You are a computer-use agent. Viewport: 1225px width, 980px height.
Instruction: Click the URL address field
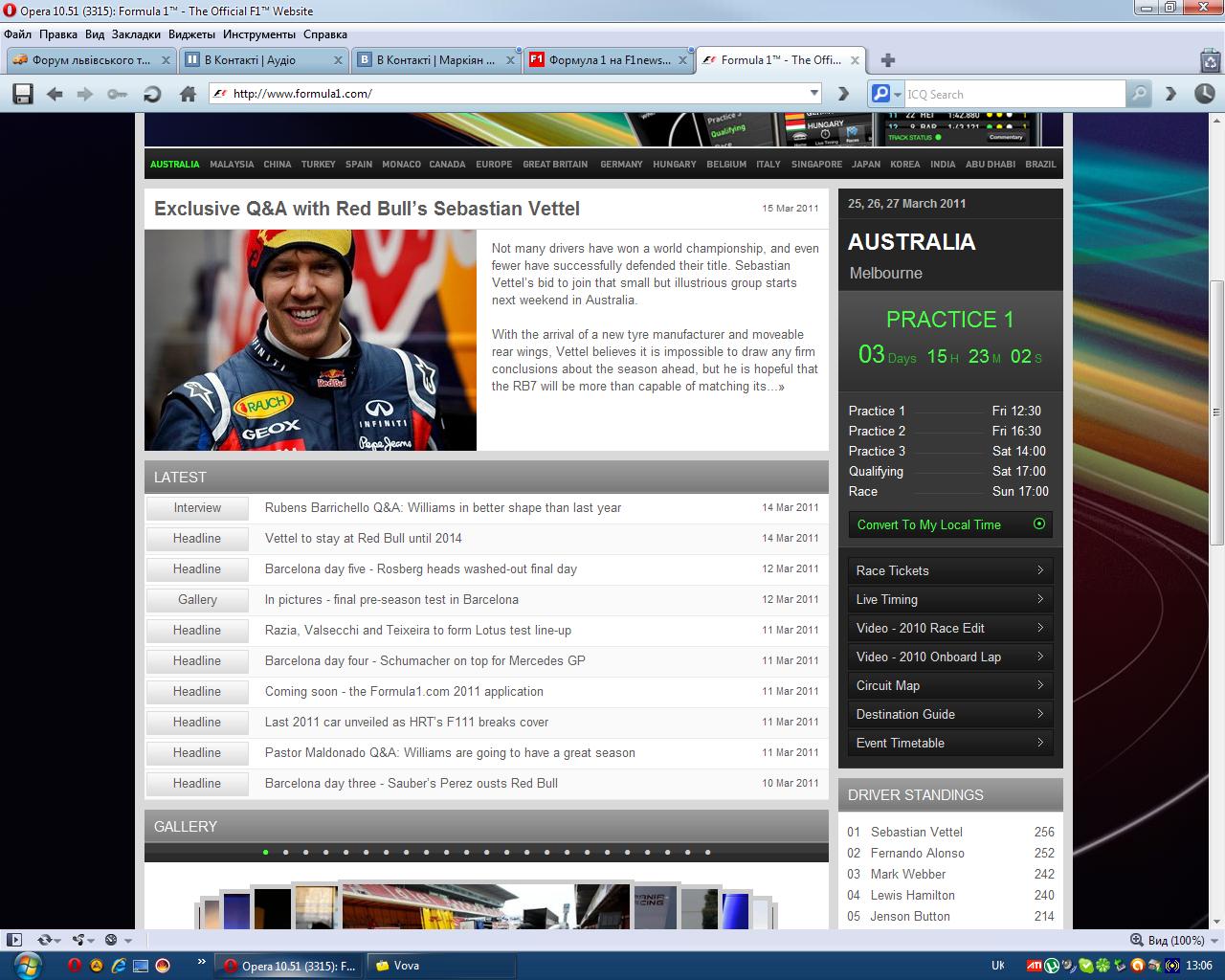pyautogui.click(x=517, y=94)
